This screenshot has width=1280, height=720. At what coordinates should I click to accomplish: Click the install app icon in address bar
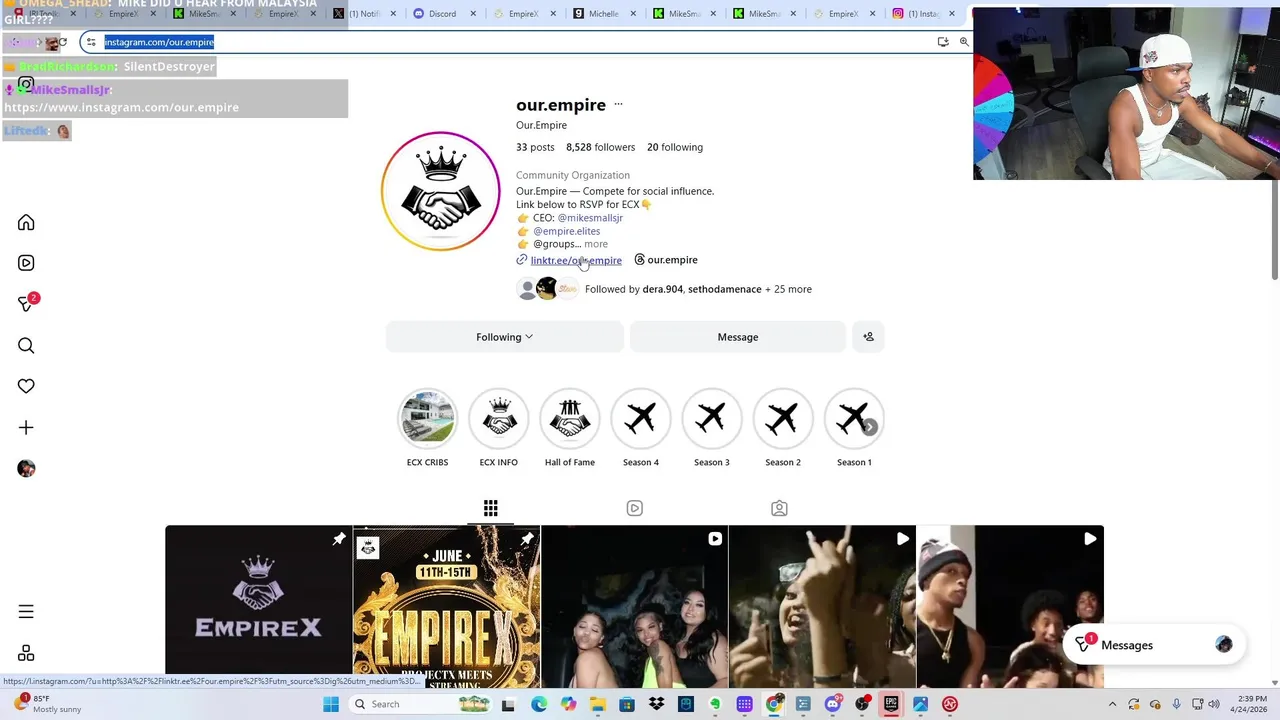tap(942, 42)
